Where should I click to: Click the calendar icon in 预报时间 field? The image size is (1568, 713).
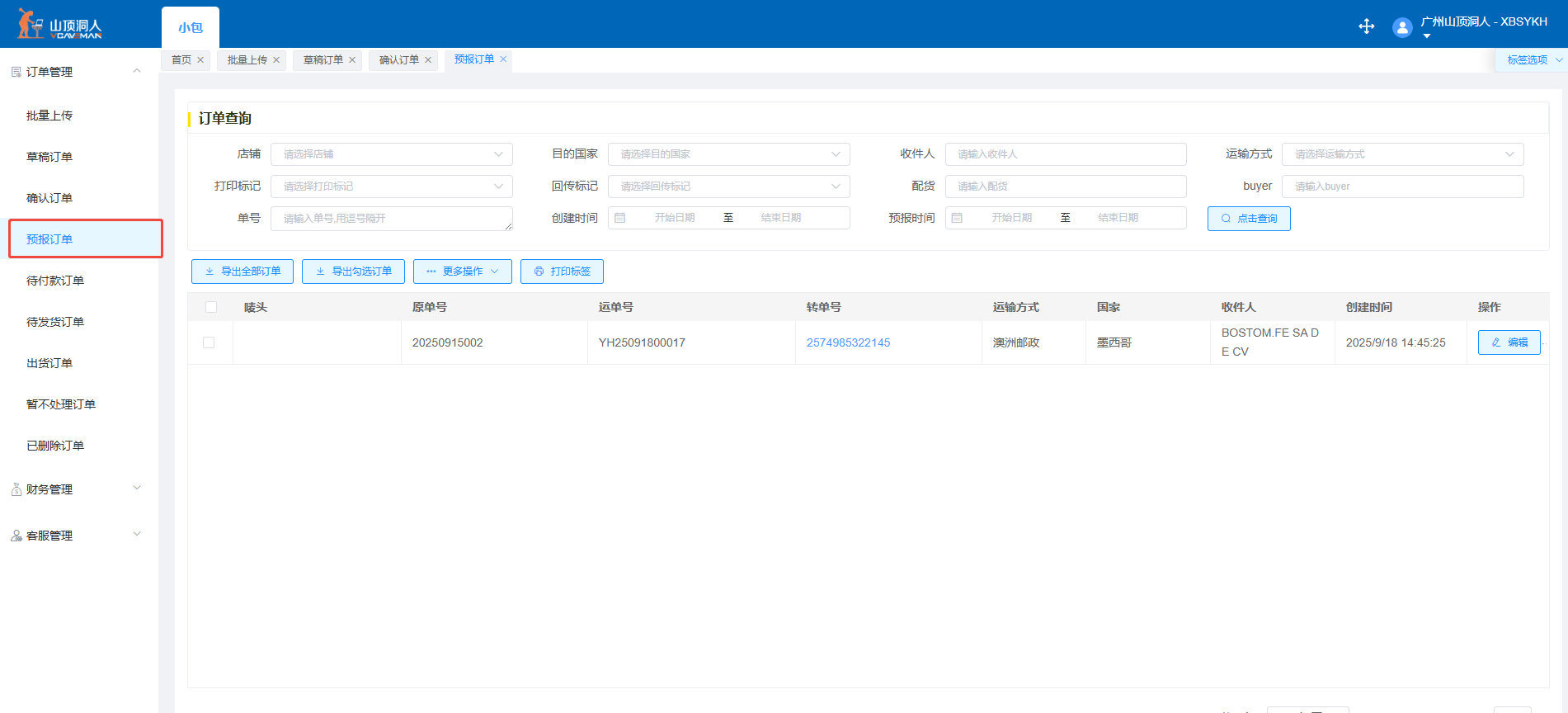[x=957, y=218]
